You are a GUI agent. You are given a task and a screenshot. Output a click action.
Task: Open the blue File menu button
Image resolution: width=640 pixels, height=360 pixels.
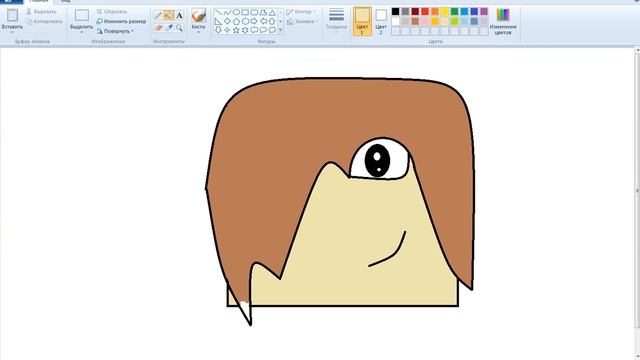click(x=11, y=2)
